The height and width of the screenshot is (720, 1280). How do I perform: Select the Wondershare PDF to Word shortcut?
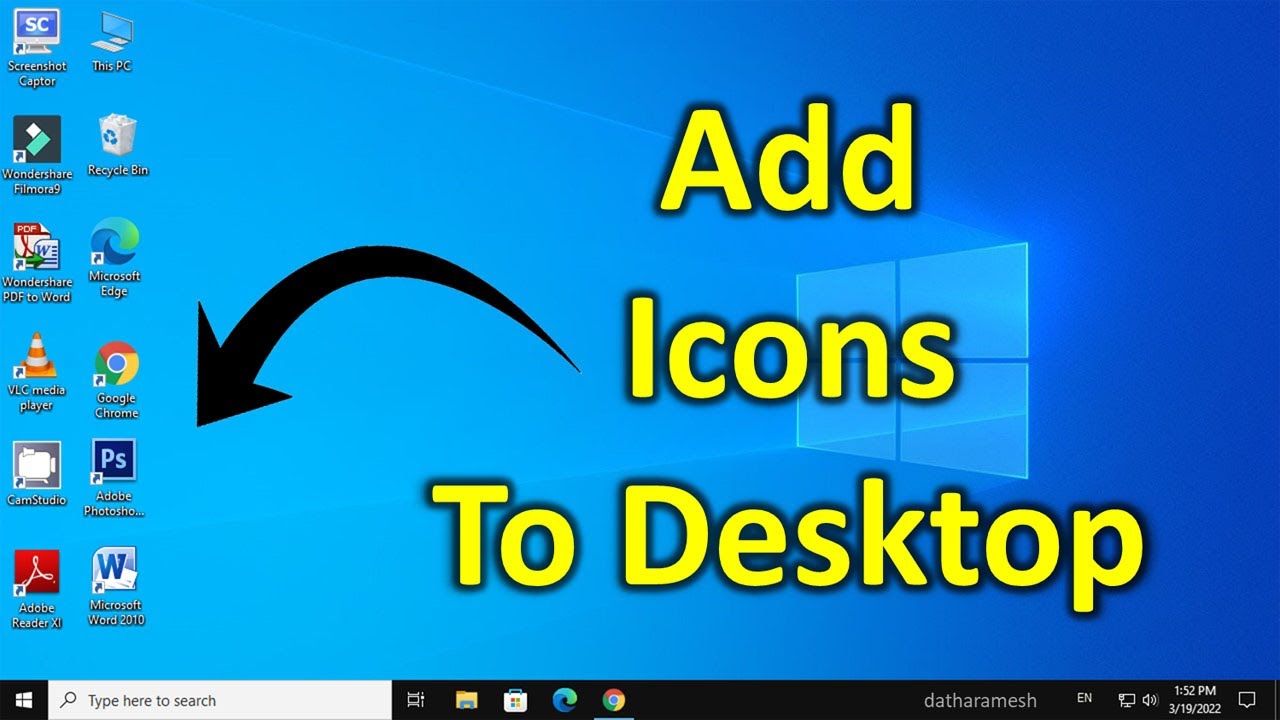pos(37,263)
